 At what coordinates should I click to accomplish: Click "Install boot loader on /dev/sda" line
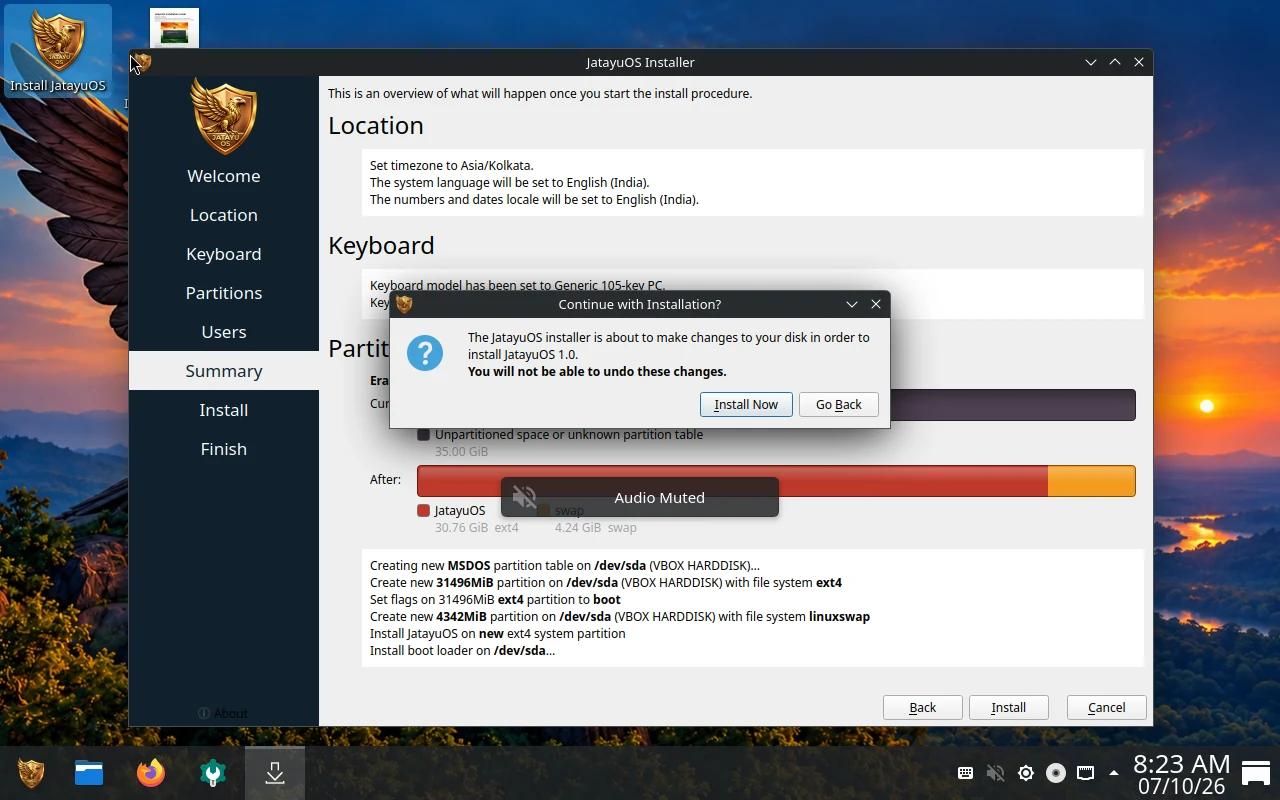tap(462, 651)
